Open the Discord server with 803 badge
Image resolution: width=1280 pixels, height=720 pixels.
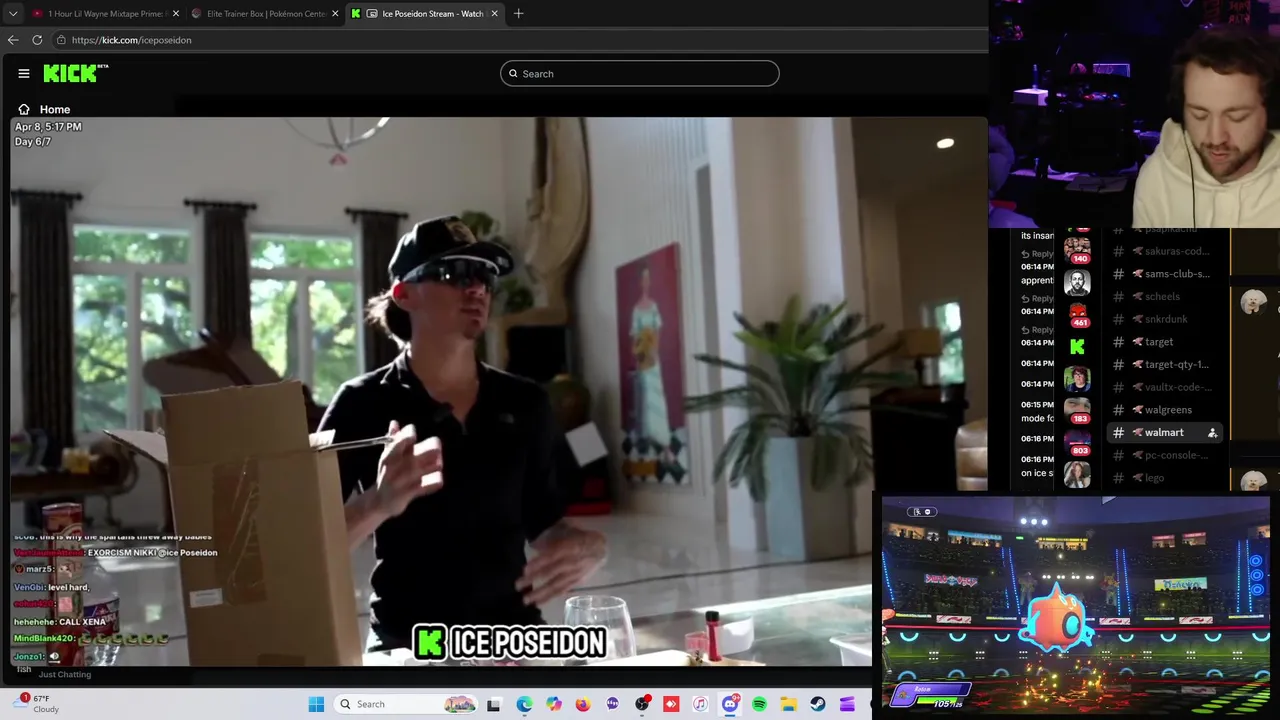pos(1077,443)
